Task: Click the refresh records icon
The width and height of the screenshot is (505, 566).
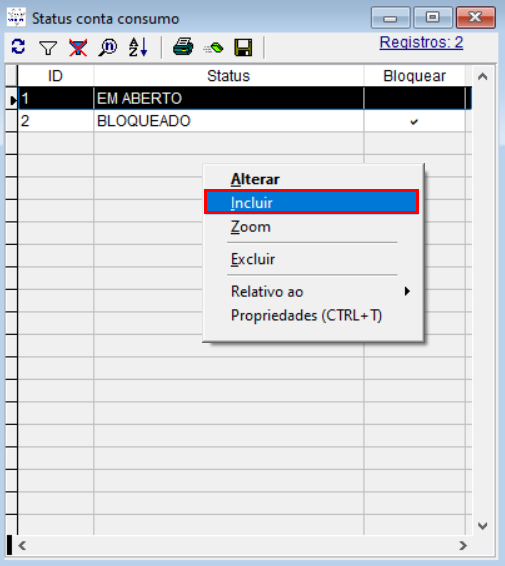Action: click(x=18, y=47)
